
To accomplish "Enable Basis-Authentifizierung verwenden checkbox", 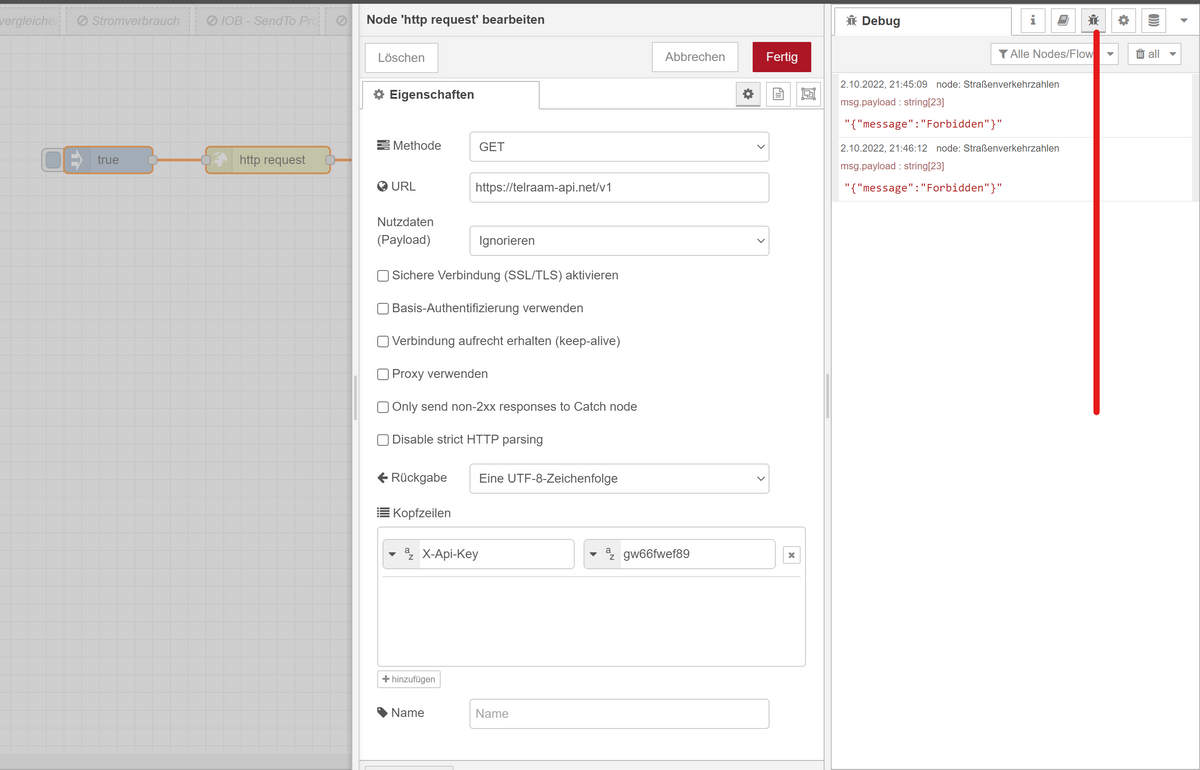I will click(383, 309).
